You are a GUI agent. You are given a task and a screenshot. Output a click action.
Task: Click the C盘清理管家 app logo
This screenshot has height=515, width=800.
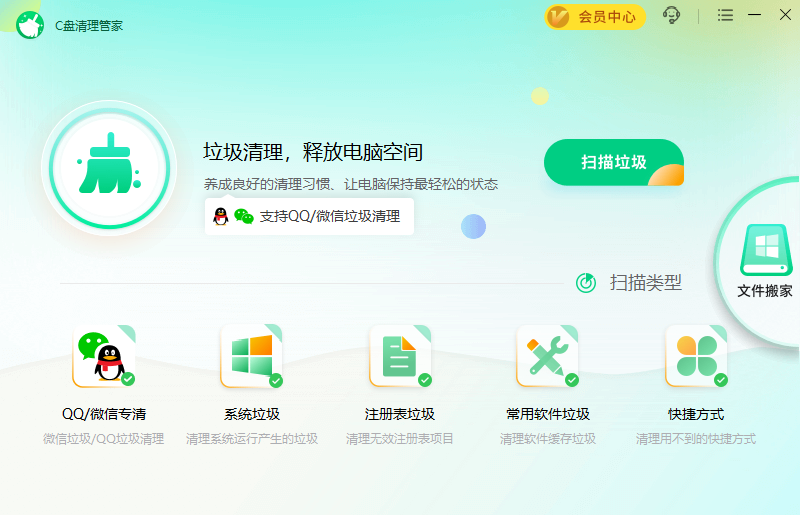pos(30,24)
